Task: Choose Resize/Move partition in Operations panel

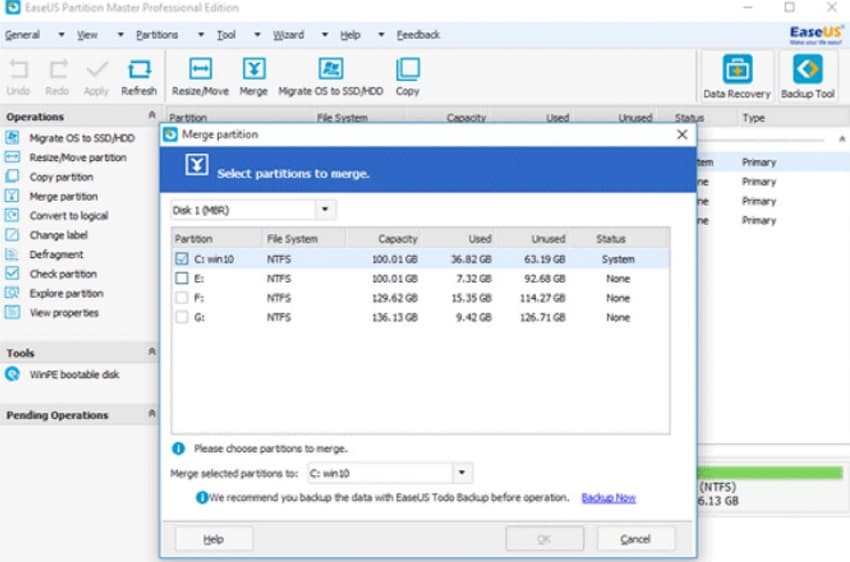Action: point(78,158)
